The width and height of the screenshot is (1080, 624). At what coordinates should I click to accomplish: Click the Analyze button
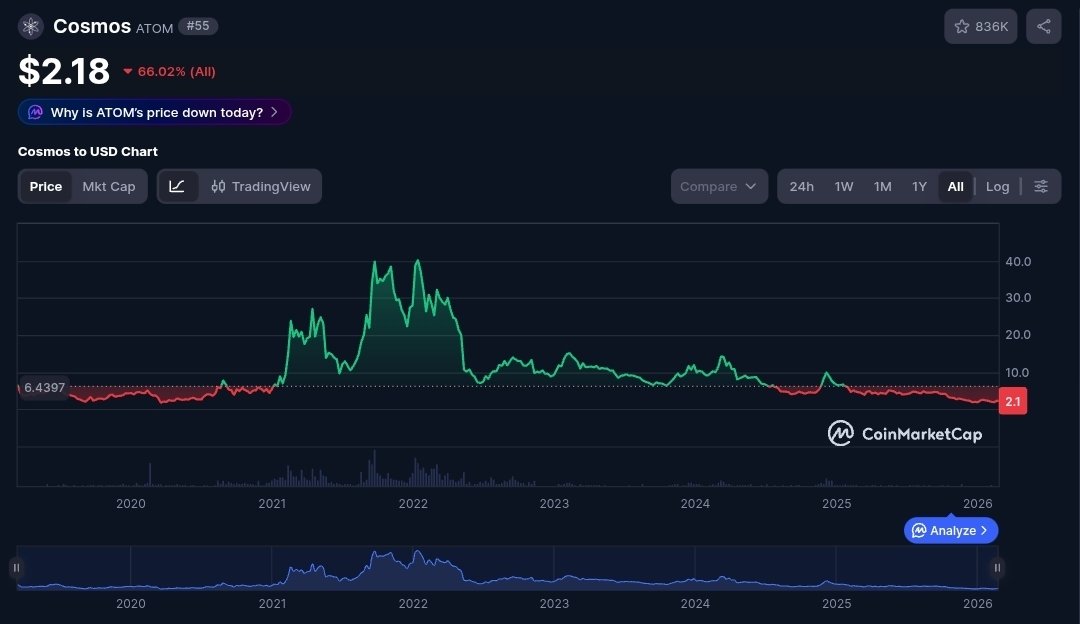click(951, 530)
